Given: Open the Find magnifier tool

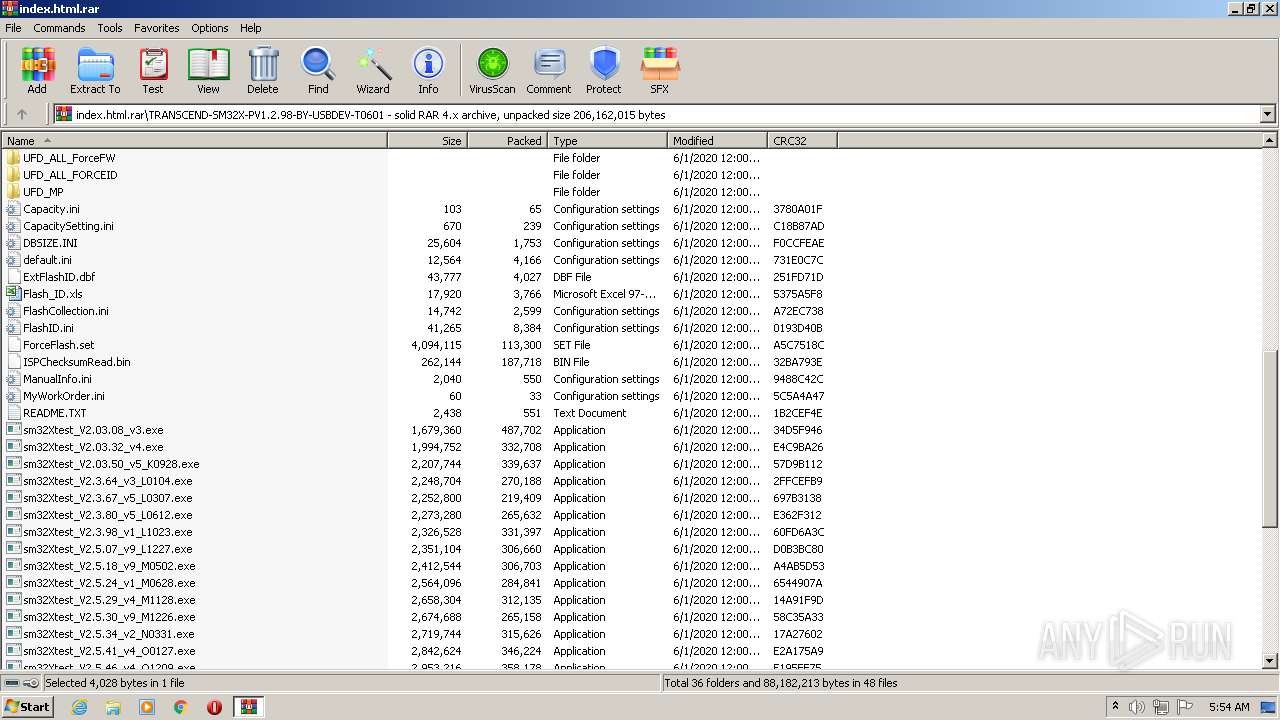Looking at the screenshot, I should pyautogui.click(x=318, y=70).
